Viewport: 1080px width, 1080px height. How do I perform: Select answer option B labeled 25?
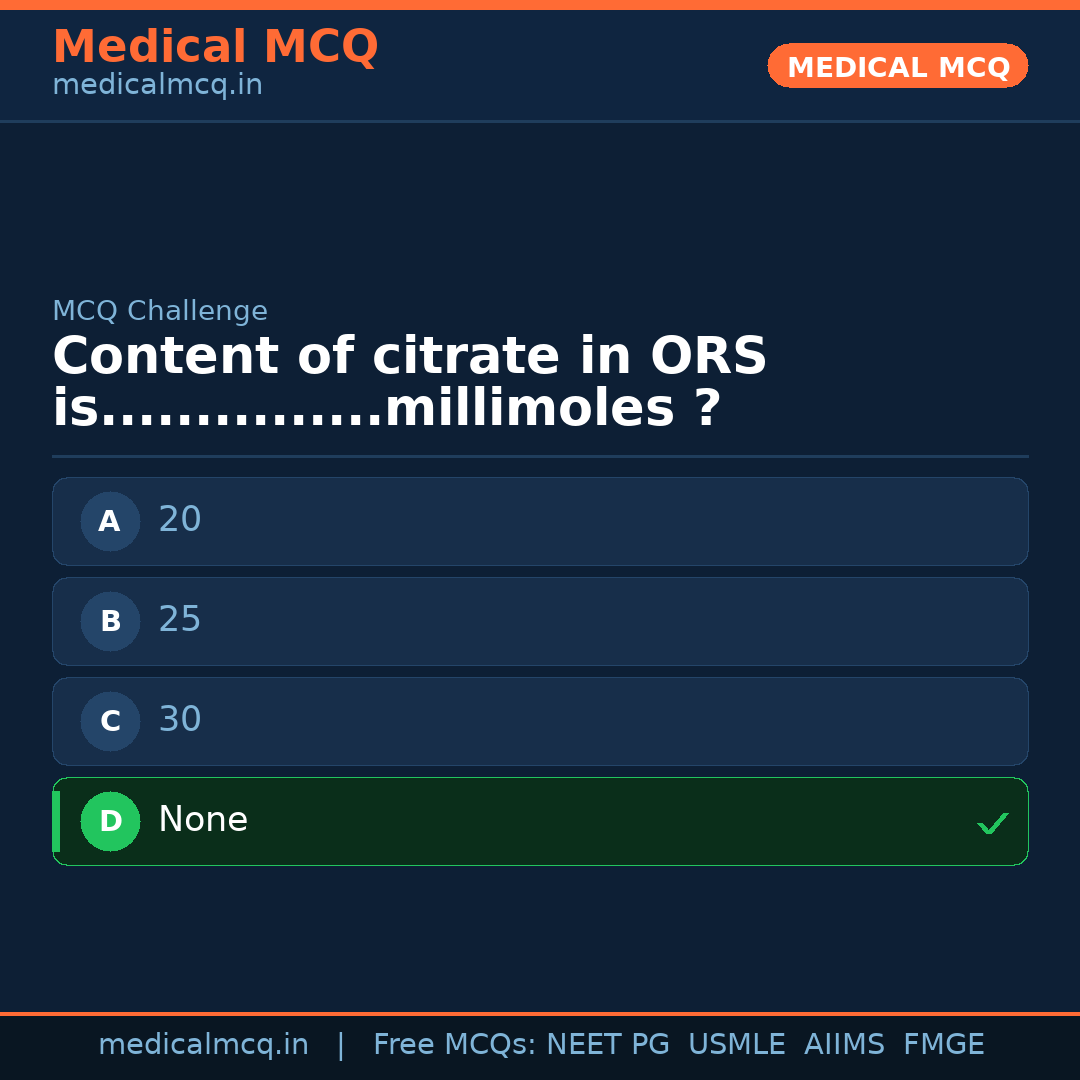click(x=540, y=621)
